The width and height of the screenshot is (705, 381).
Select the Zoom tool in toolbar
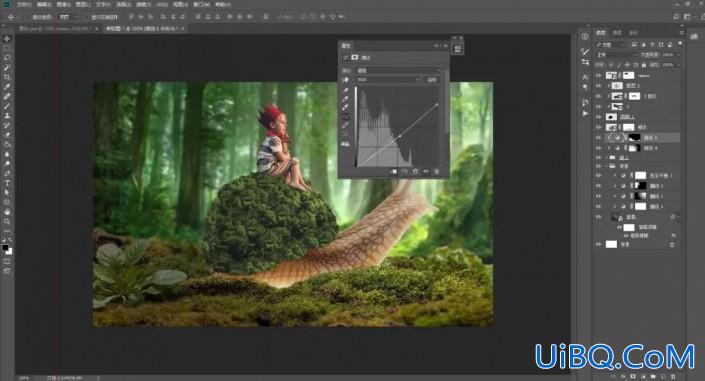tap(7, 221)
